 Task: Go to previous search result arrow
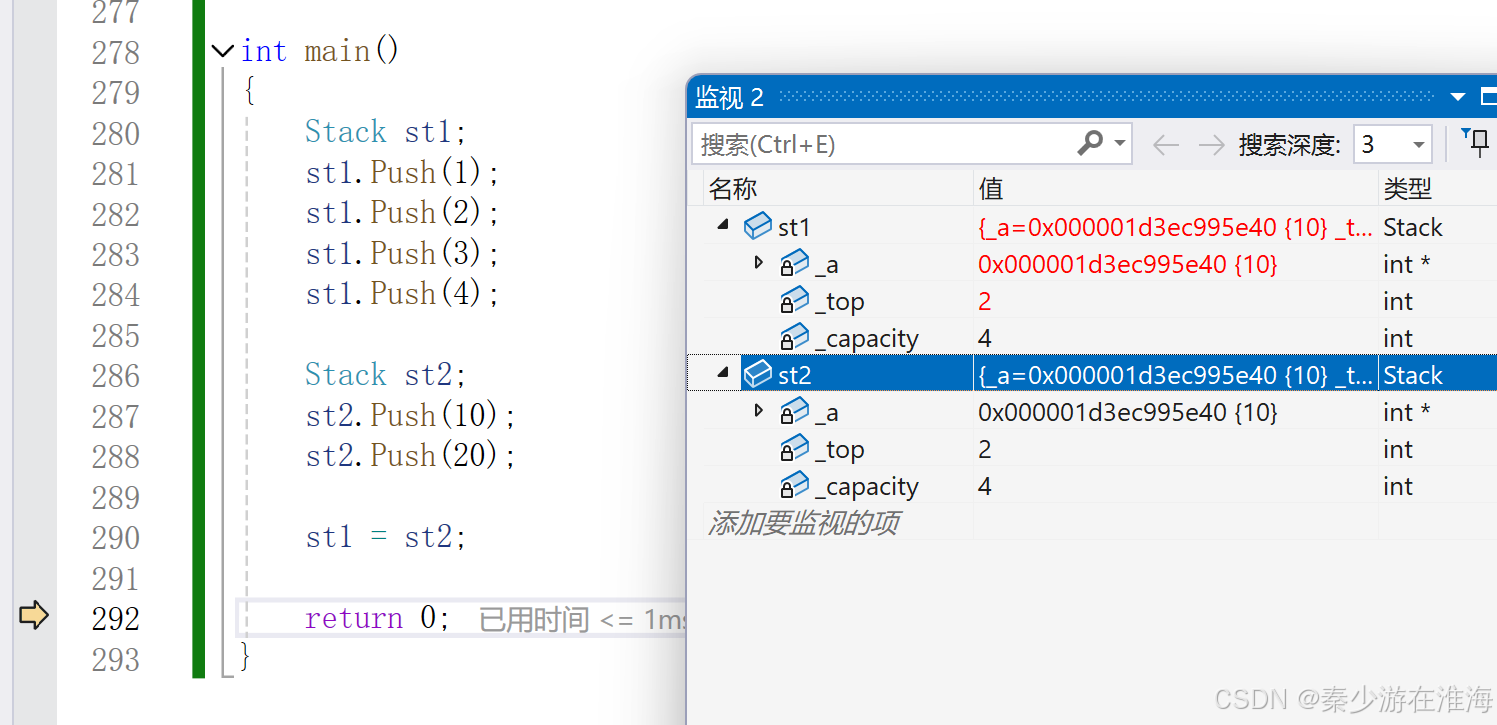coord(1165,145)
